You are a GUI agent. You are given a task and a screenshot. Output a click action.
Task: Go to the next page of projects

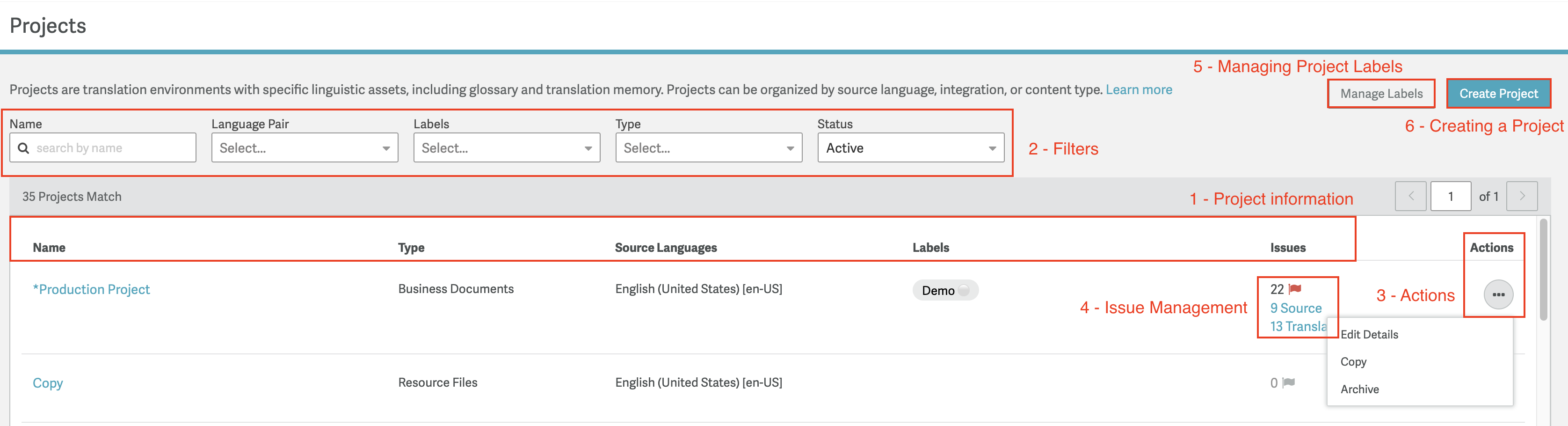pos(1522,196)
